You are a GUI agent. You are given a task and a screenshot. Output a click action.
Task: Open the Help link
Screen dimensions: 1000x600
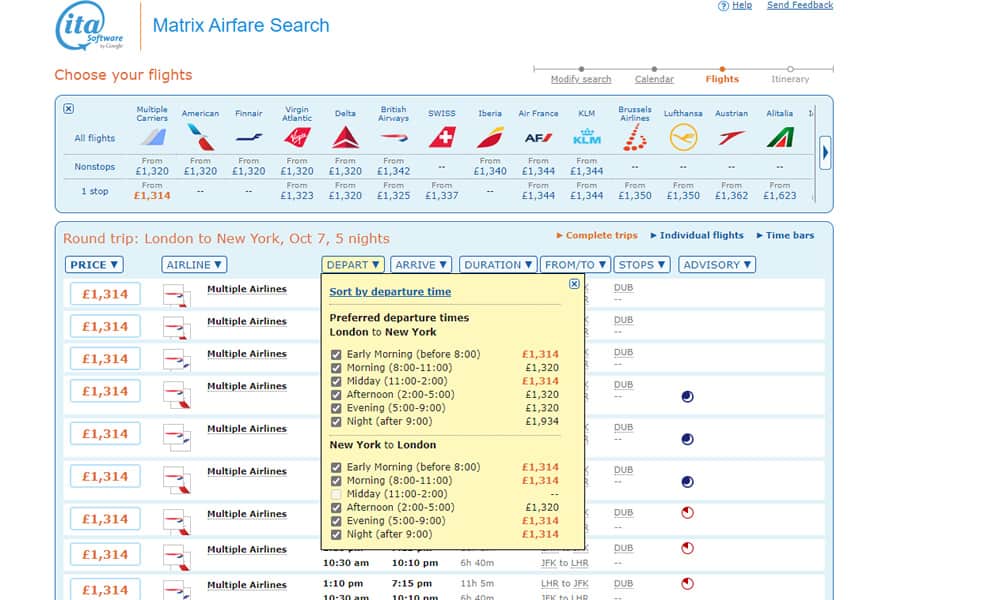click(x=742, y=5)
